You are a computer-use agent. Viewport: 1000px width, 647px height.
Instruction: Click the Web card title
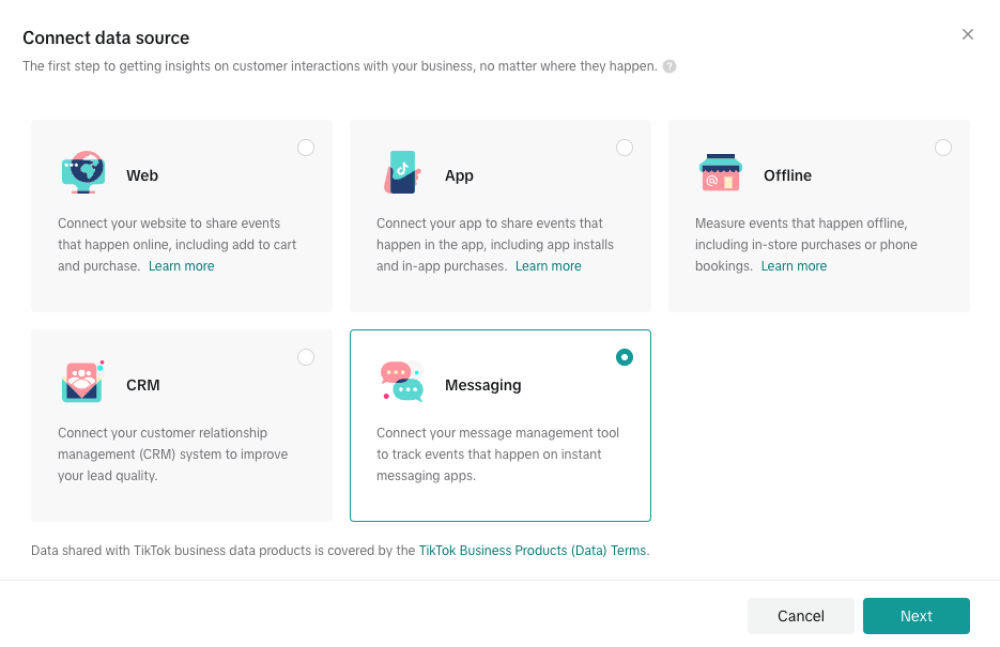[x=142, y=175]
